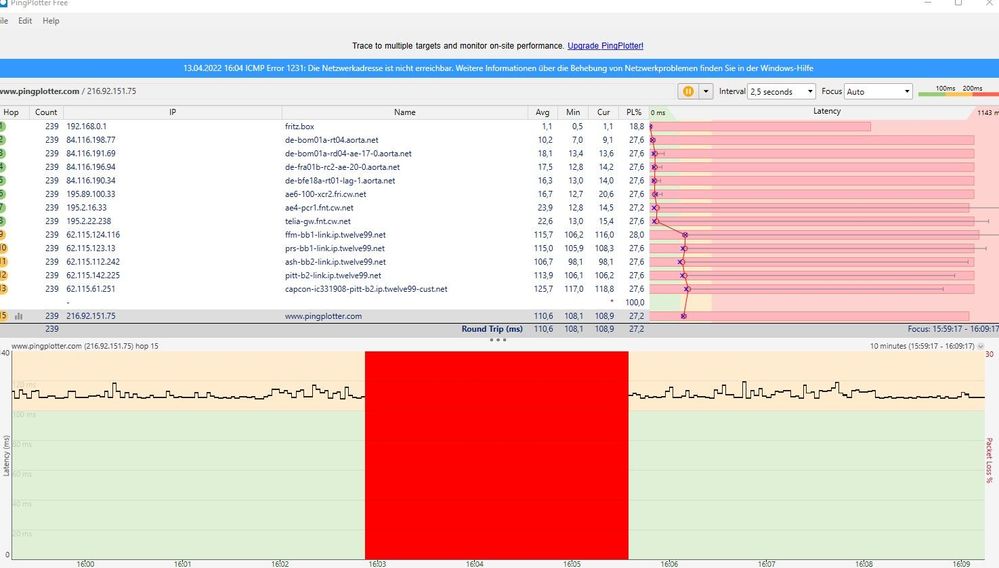Screen dimensions: 999x568
Task: Click the Focus: 15:59:17 - 16:09:17 label
Action: [953, 329]
